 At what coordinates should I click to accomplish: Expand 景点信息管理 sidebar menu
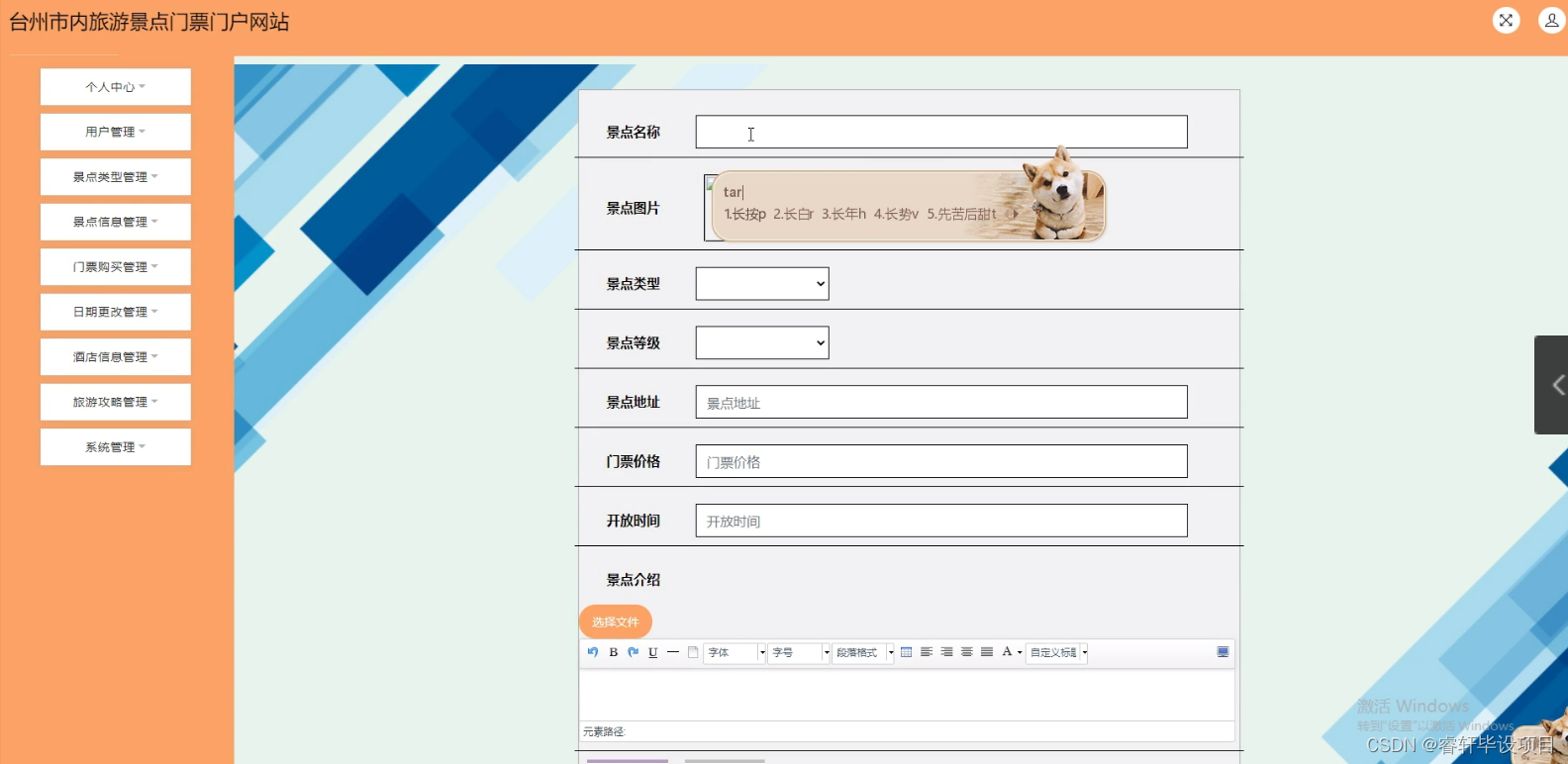coord(116,222)
